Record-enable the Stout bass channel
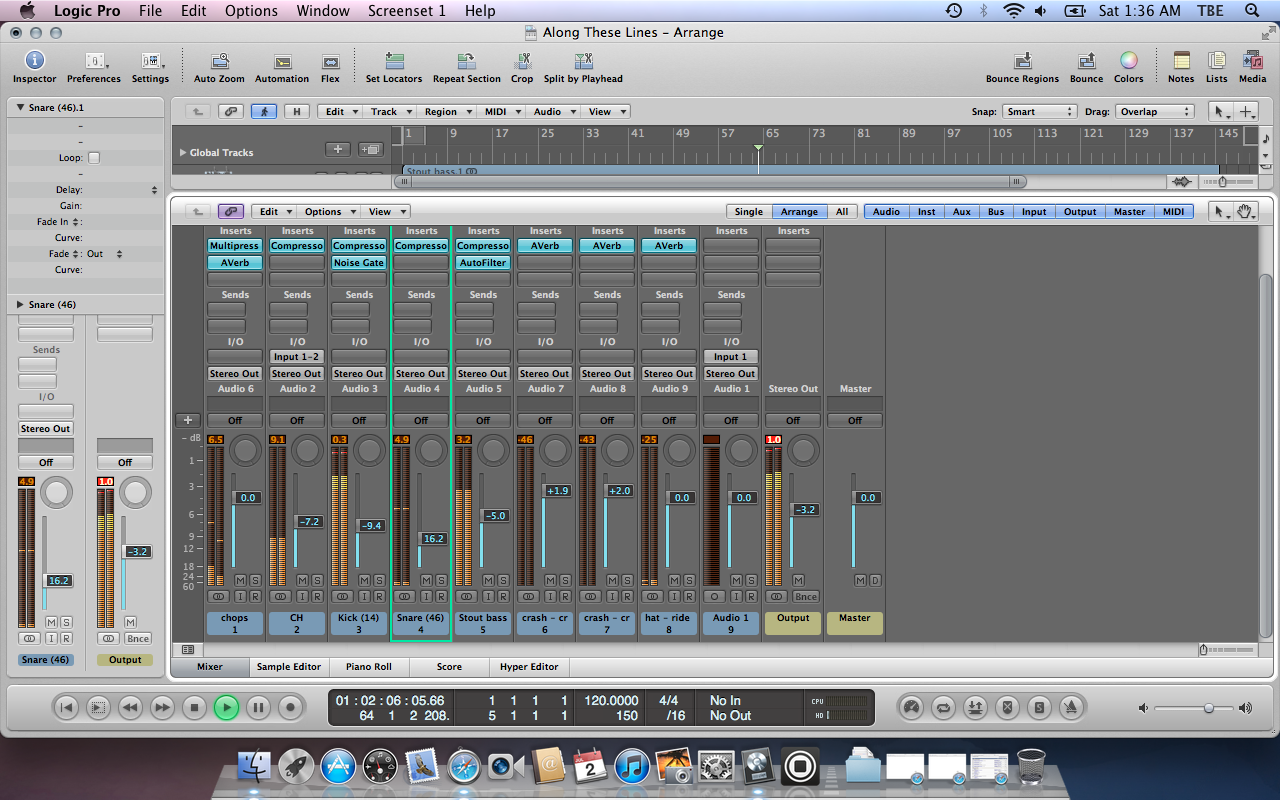This screenshot has height=800, width=1280. 502,596
